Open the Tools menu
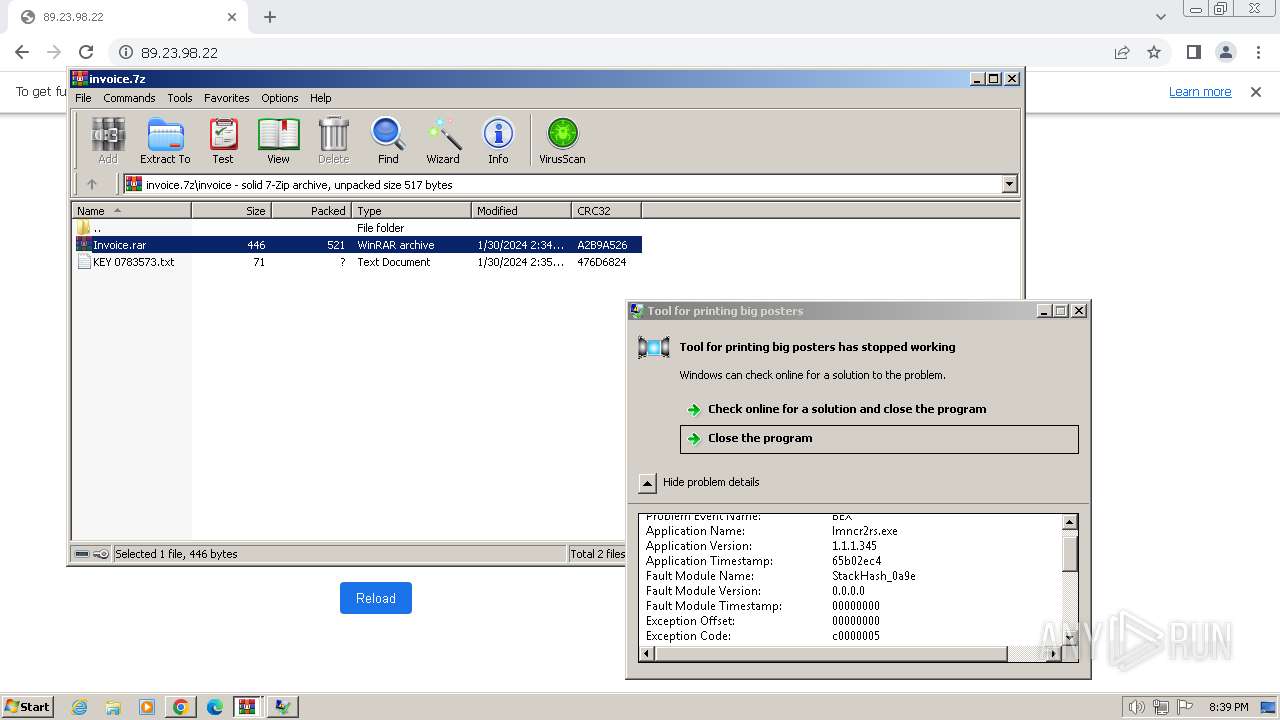The height and width of the screenshot is (720, 1280). point(180,98)
